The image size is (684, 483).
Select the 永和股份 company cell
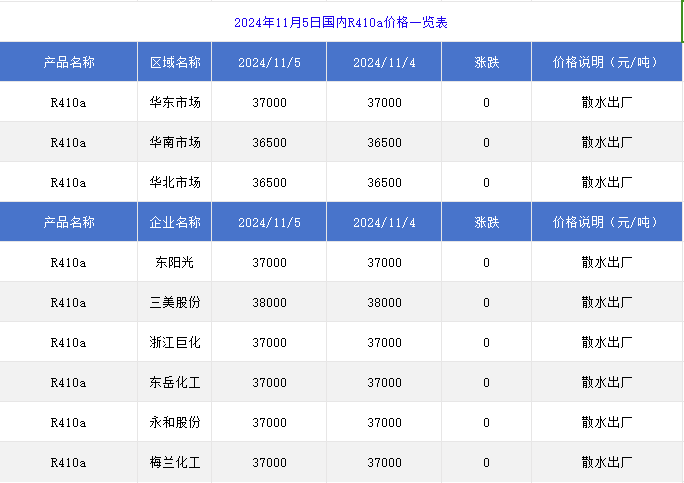(175, 422)
